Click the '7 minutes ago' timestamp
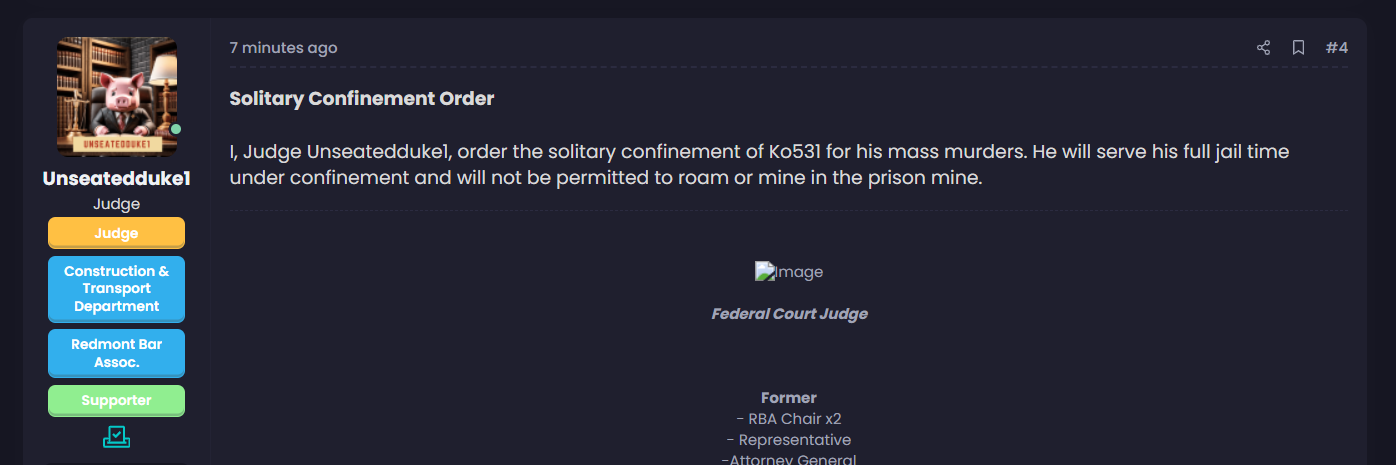This screenshot has height=465, width=1396. (x=283, y=48)
